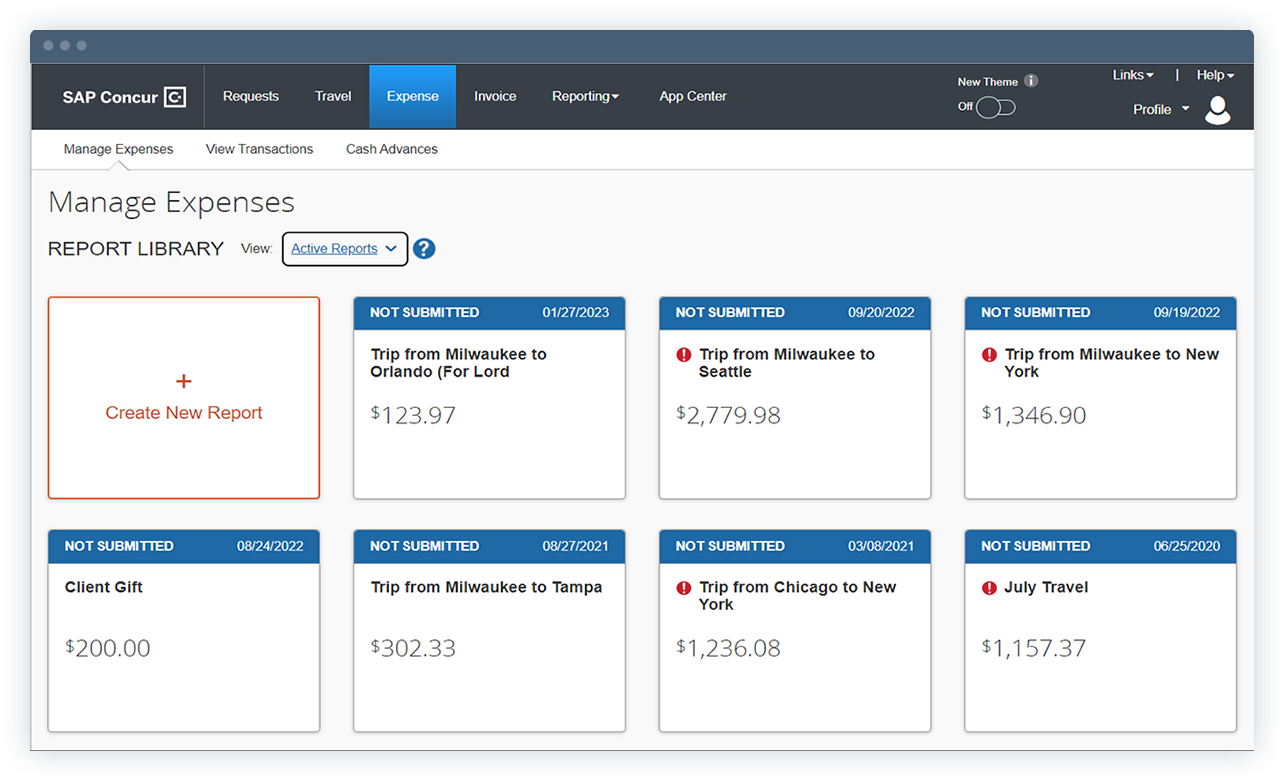Open the Profile dropdown
1284x780 pixels.
click(x=1160, y=110)
